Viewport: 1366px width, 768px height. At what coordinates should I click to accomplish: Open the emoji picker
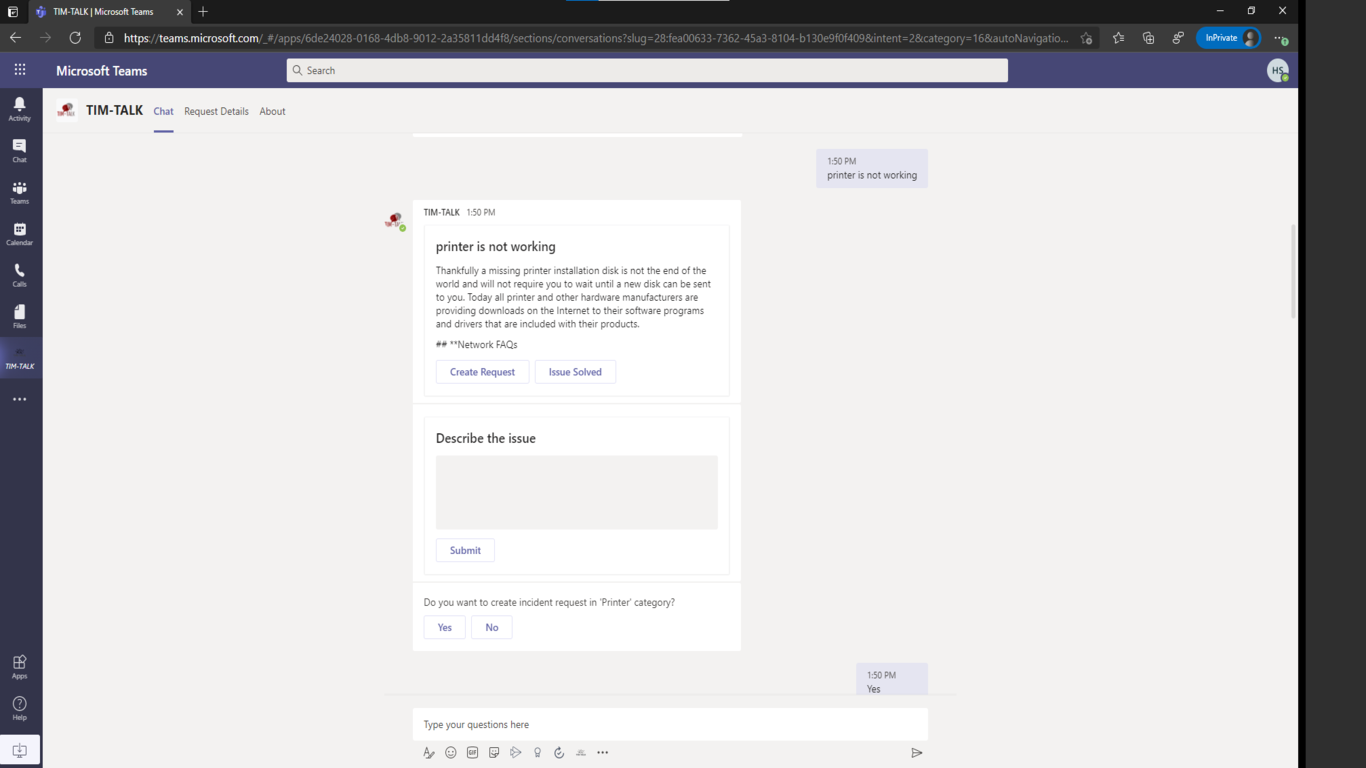coord(451,753)
